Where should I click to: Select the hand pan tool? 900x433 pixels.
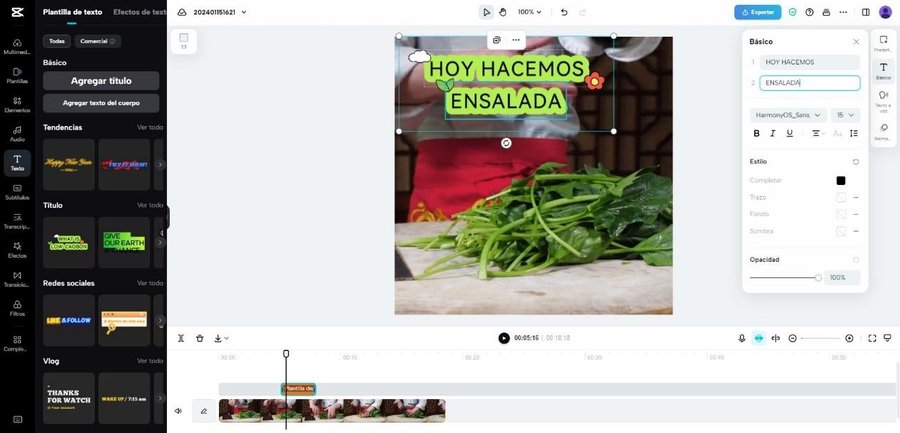503,12
